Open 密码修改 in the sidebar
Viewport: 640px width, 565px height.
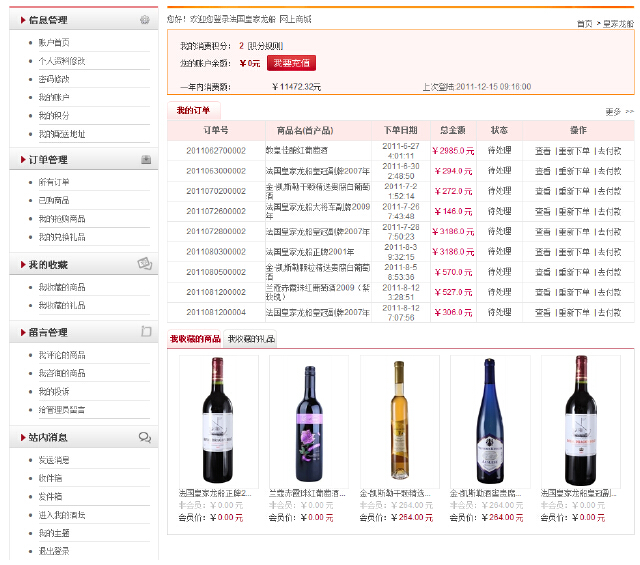tap(54, 79)
